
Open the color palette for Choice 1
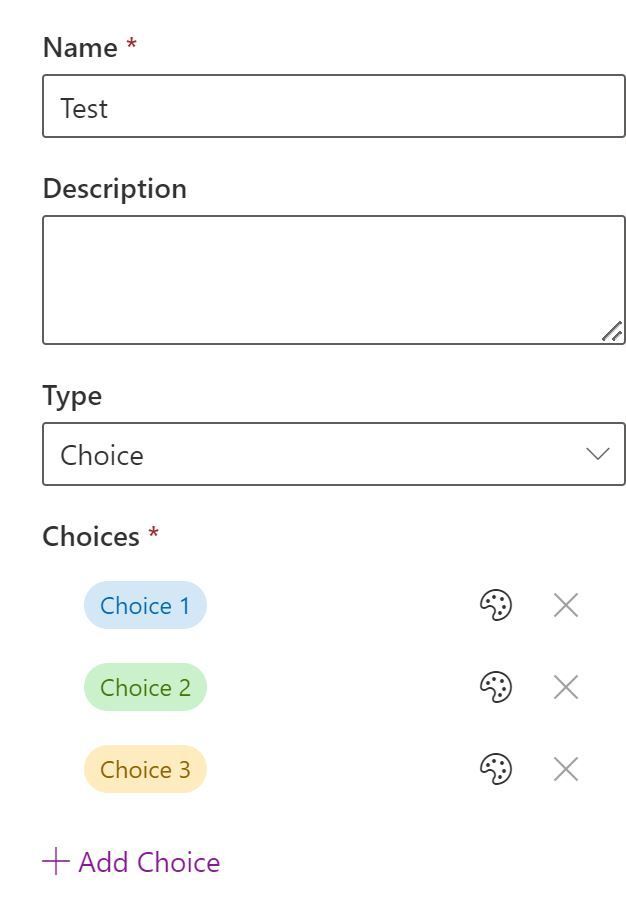click(x=496, y=605)
